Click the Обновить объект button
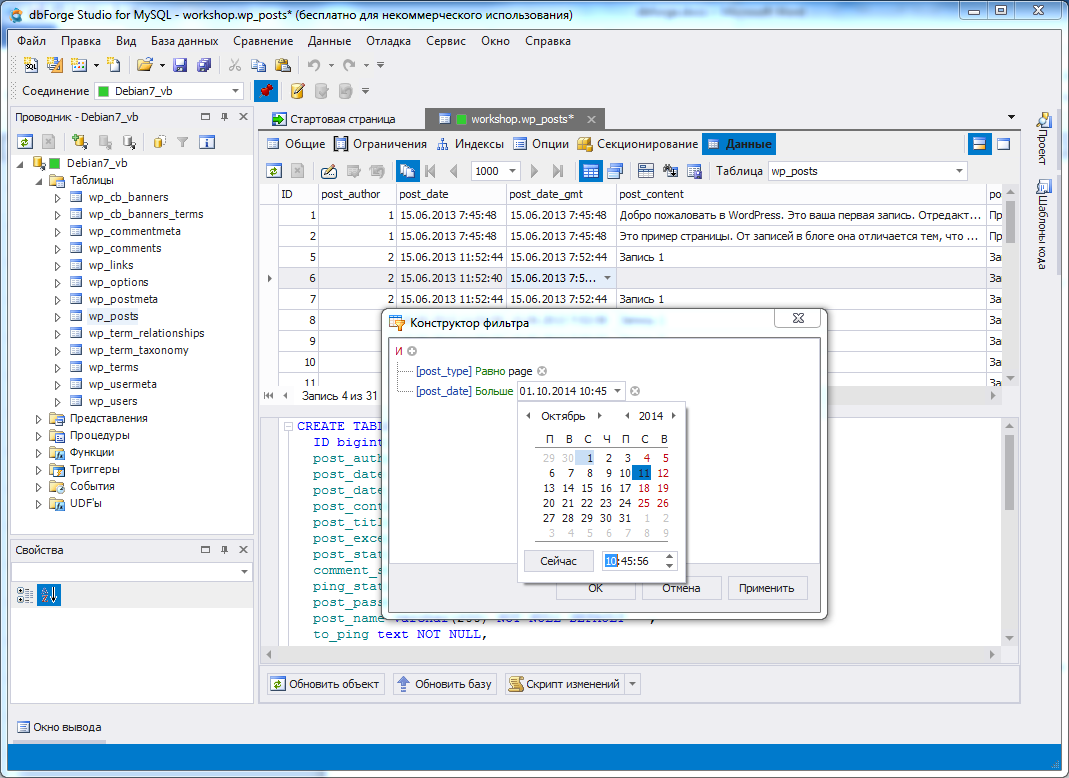This screenshot has height=778, width=1069. pyautogui.click(x=327, y=684)
